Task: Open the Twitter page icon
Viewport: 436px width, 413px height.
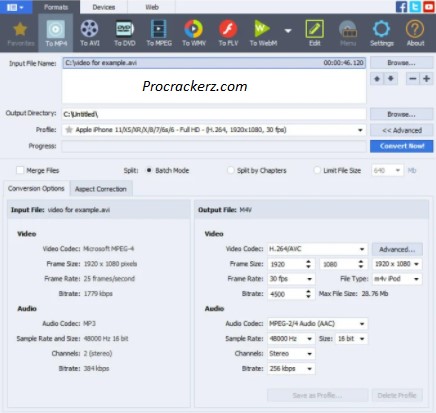Action: point(415,7)
